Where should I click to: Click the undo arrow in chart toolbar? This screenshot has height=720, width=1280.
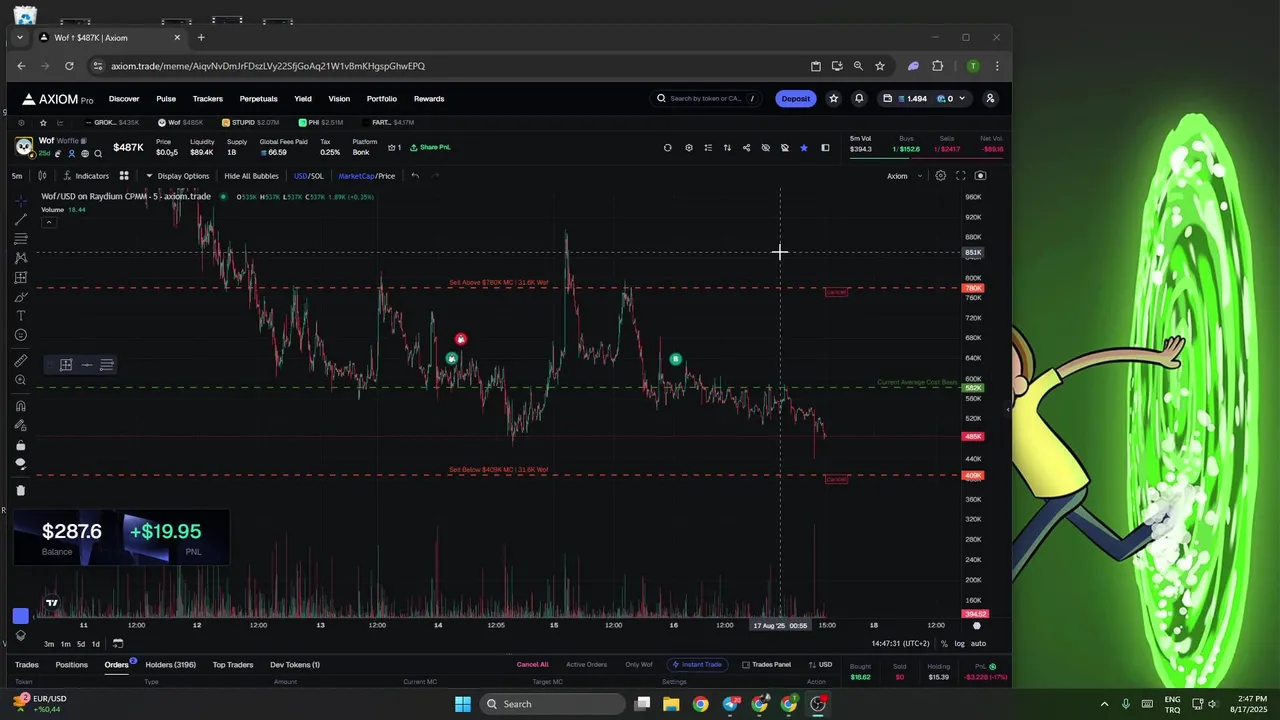[x=415, y=176]
